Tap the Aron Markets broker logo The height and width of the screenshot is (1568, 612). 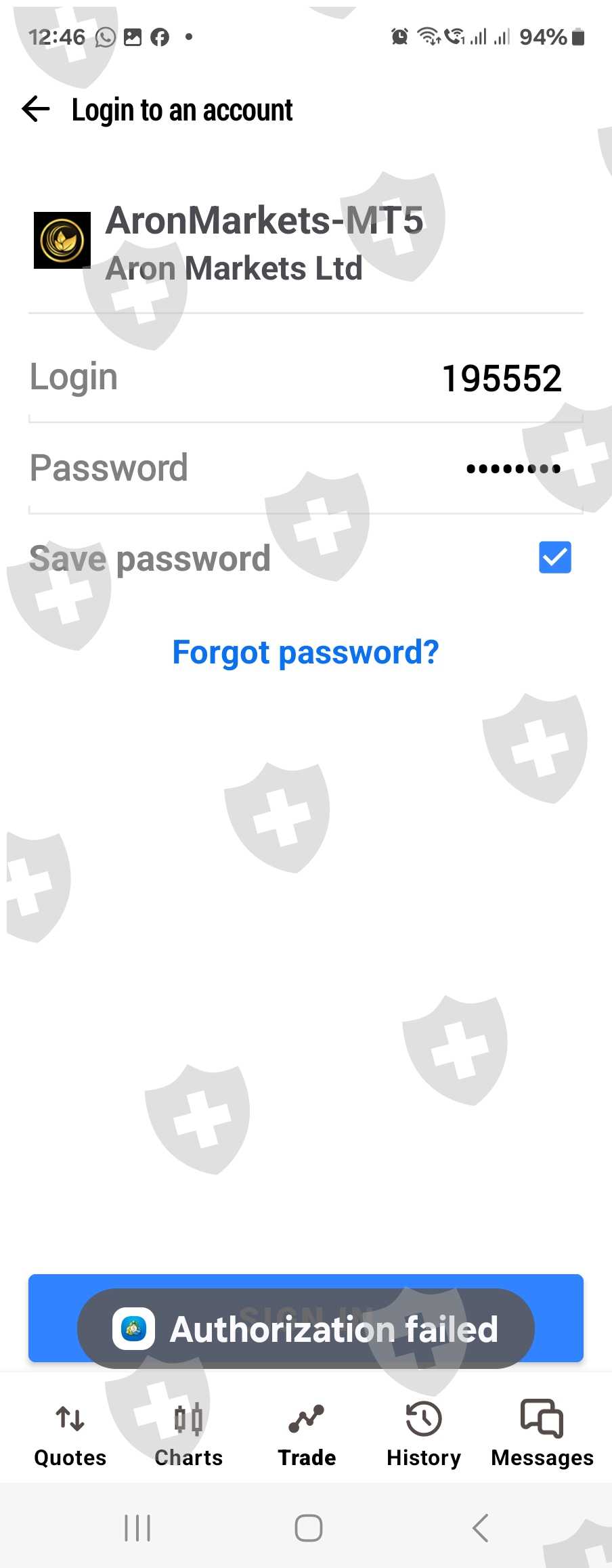[x=62, y=240]
